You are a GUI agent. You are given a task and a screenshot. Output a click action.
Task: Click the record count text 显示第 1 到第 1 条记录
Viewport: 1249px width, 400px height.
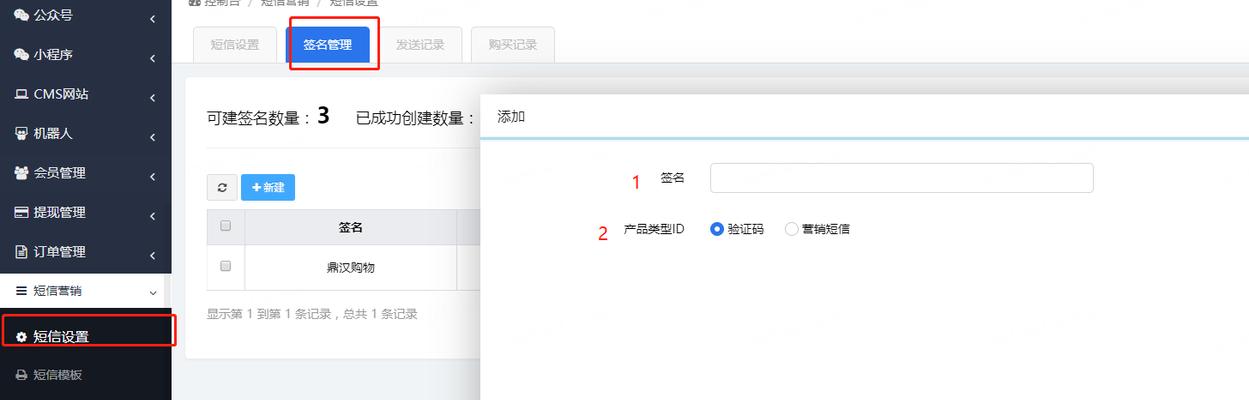pyautogui.click(x=270, y=313)
